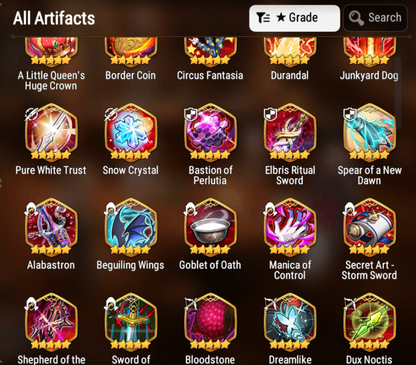Select the Elbris Ritual Sword icon
The image size is (416, 365).
(x=290, y=133)
